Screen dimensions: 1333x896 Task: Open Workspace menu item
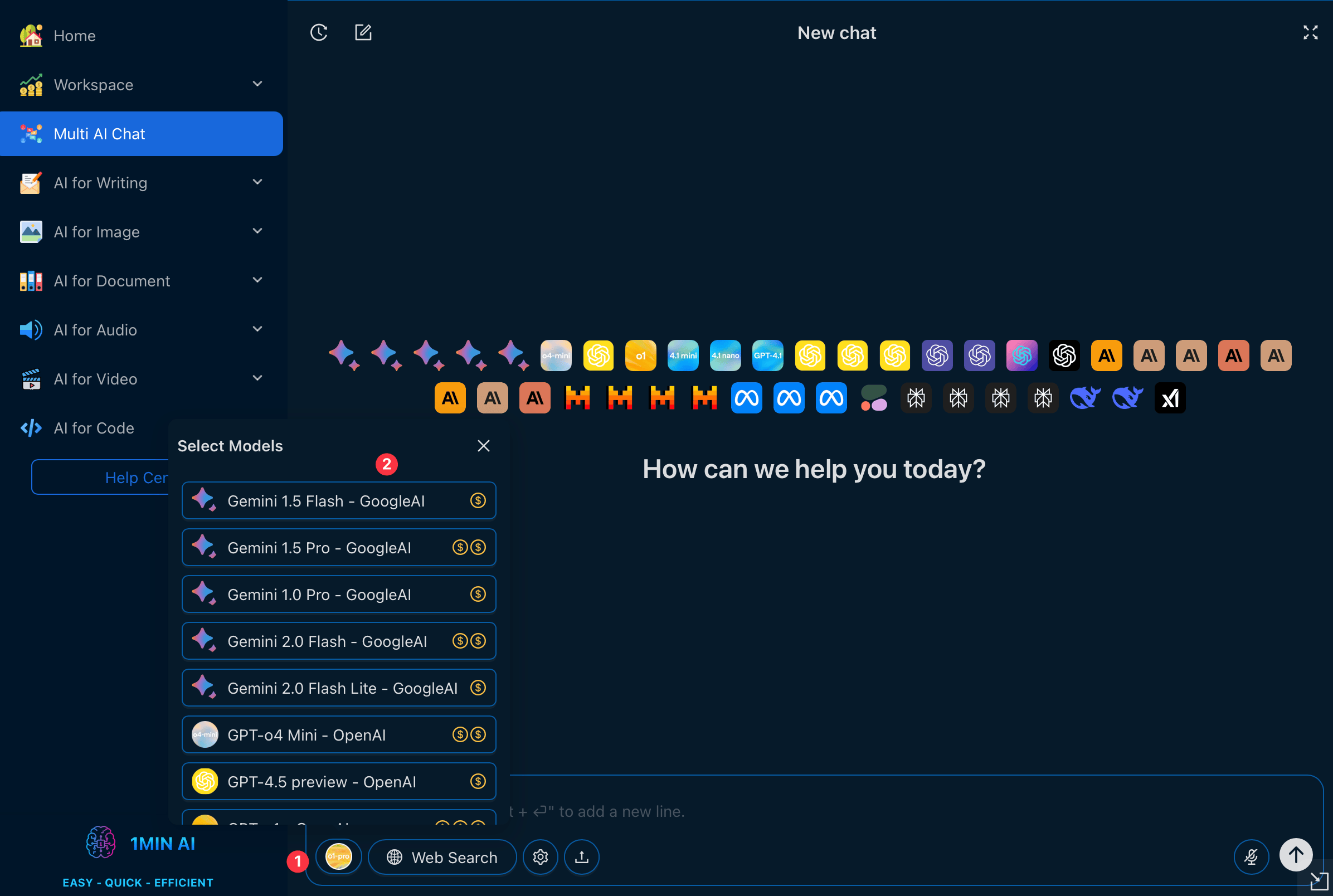[x=141, y=85]
